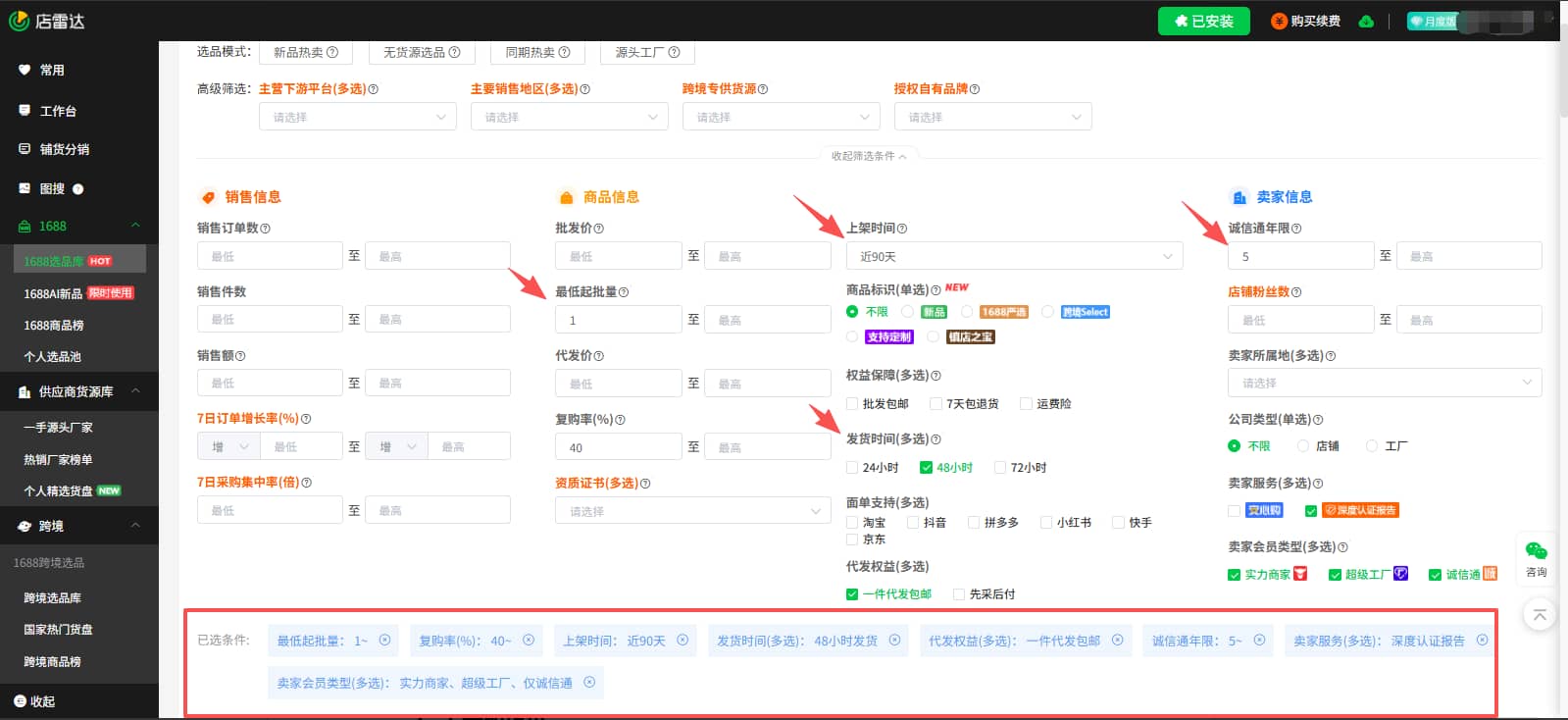Choose the 新品热卖 selection mode
The width and height of the screenshot is (1568, 720).
click(306, 52)
